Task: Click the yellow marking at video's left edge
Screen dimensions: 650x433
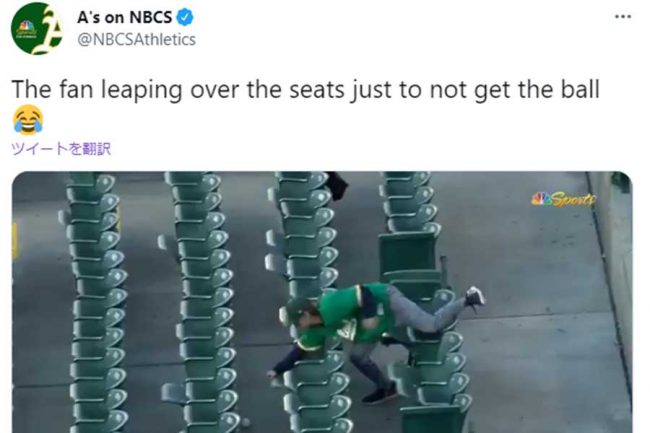Action: click(x=15, y=241)
